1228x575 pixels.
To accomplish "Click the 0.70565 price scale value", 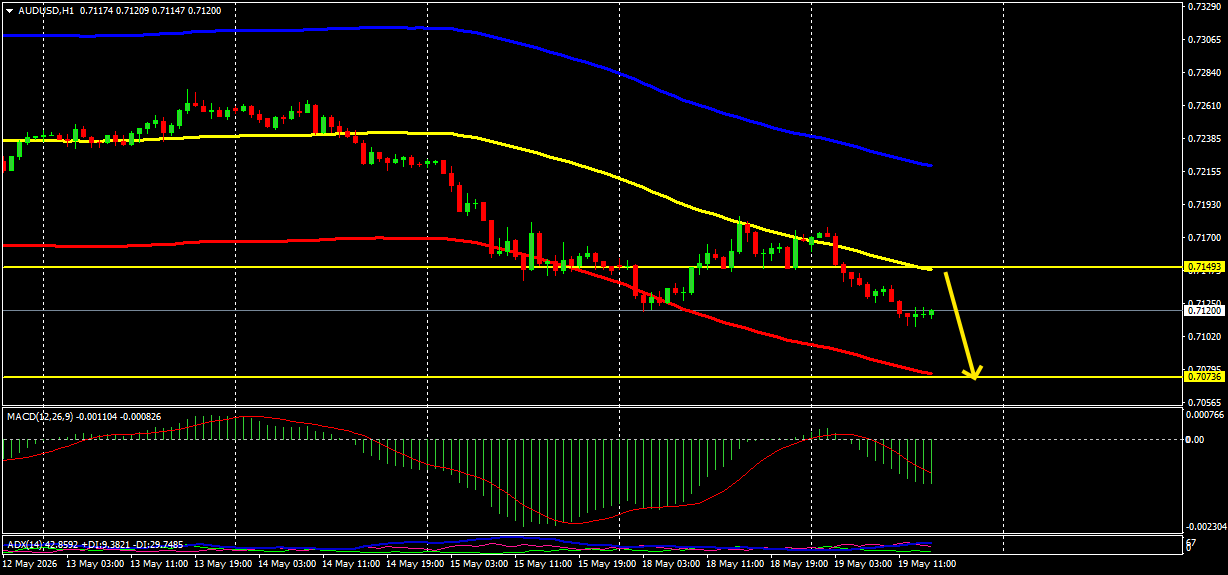I will [x=1204, y=402].
